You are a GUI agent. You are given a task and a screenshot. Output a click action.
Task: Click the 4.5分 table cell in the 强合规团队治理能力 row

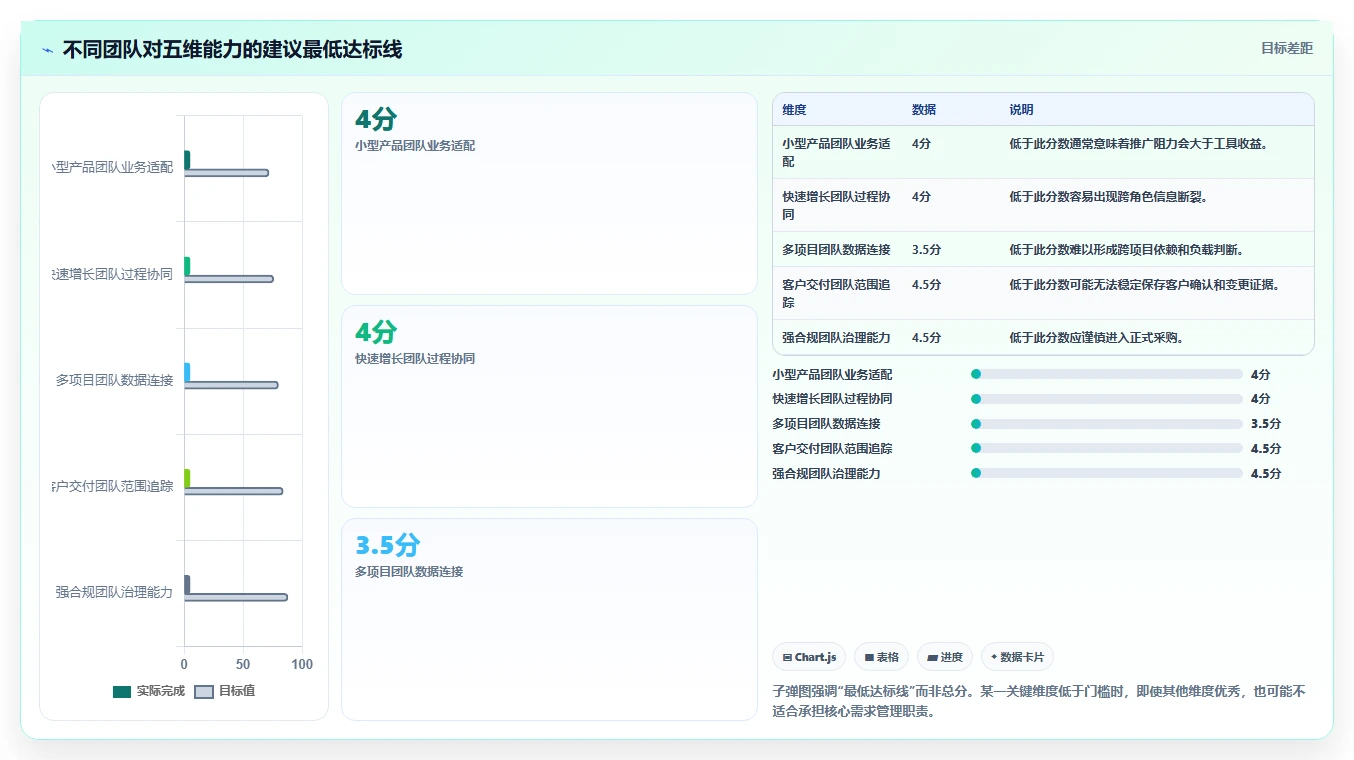click(926, 337)
